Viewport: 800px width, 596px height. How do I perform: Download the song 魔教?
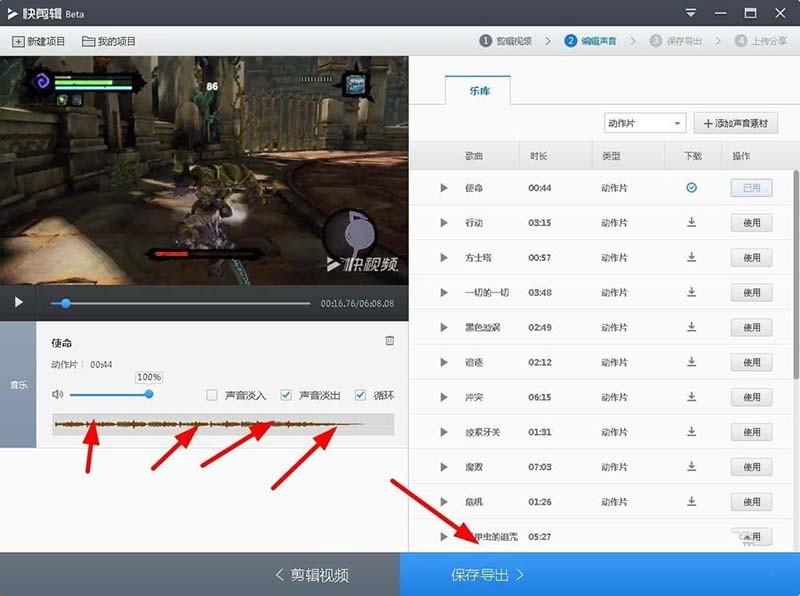click(690, 467)
